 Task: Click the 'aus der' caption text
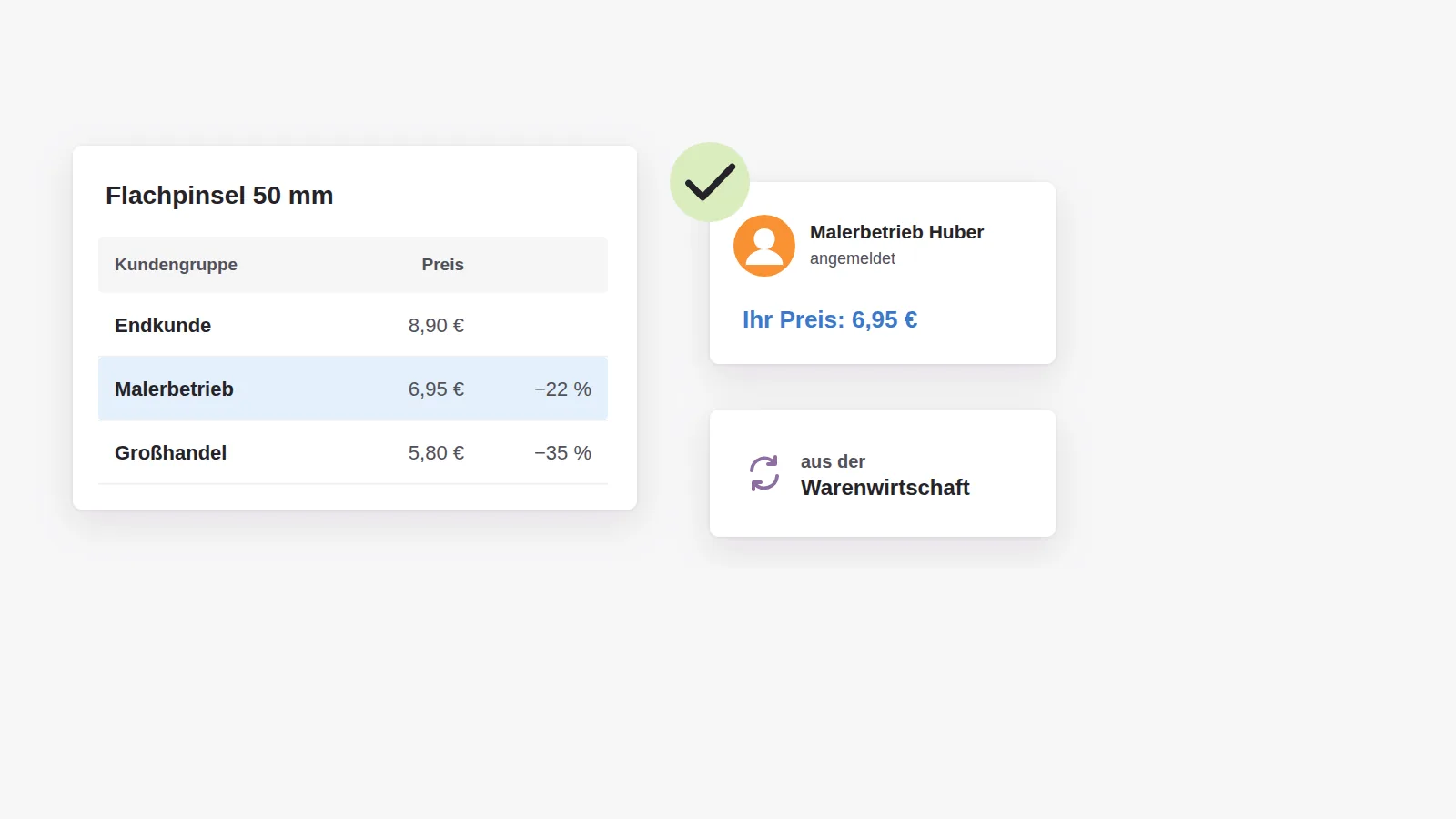point(833,461)
